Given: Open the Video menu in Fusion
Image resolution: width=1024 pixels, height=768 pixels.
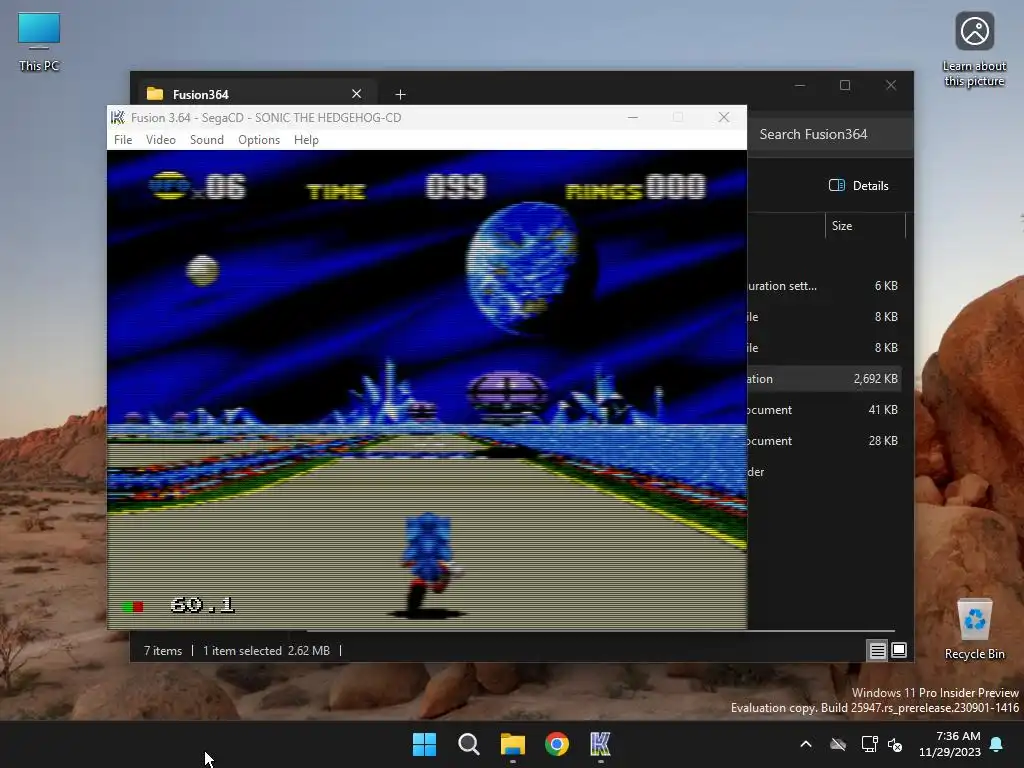Looking at the screenshot, I should point(161,140).
